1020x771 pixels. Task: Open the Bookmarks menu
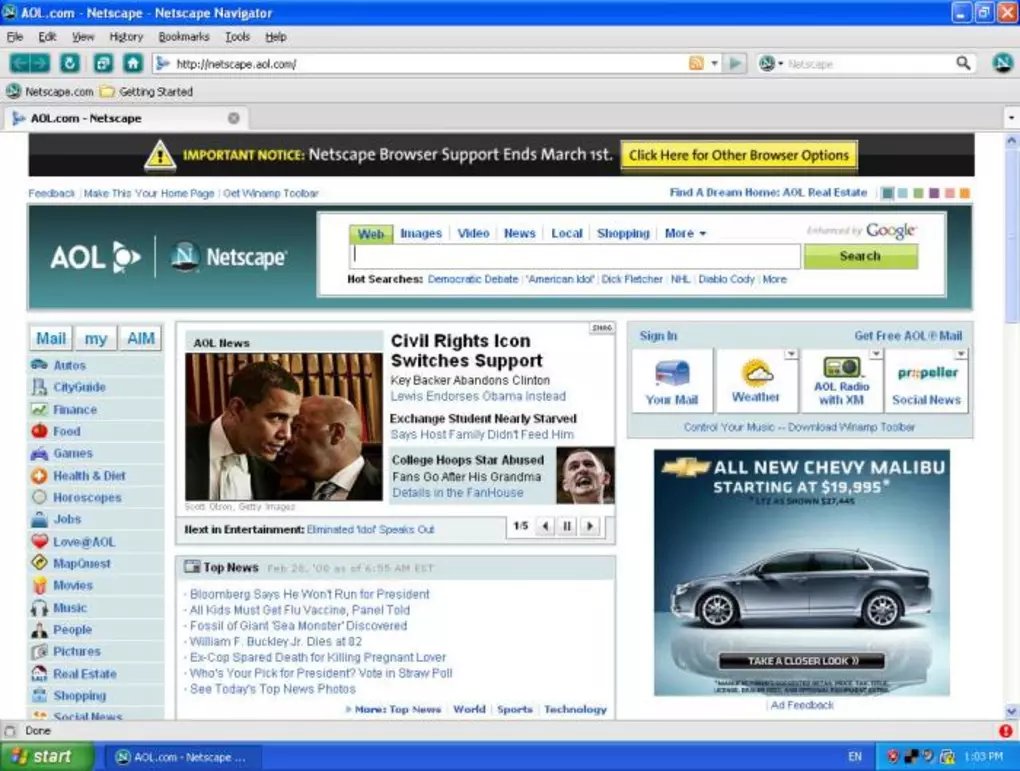tap(183, 36)
